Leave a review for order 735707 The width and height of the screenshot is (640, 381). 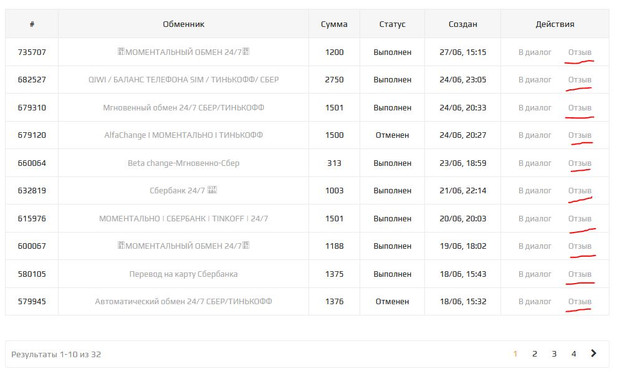pyautogui.click(x=580, y=52)
